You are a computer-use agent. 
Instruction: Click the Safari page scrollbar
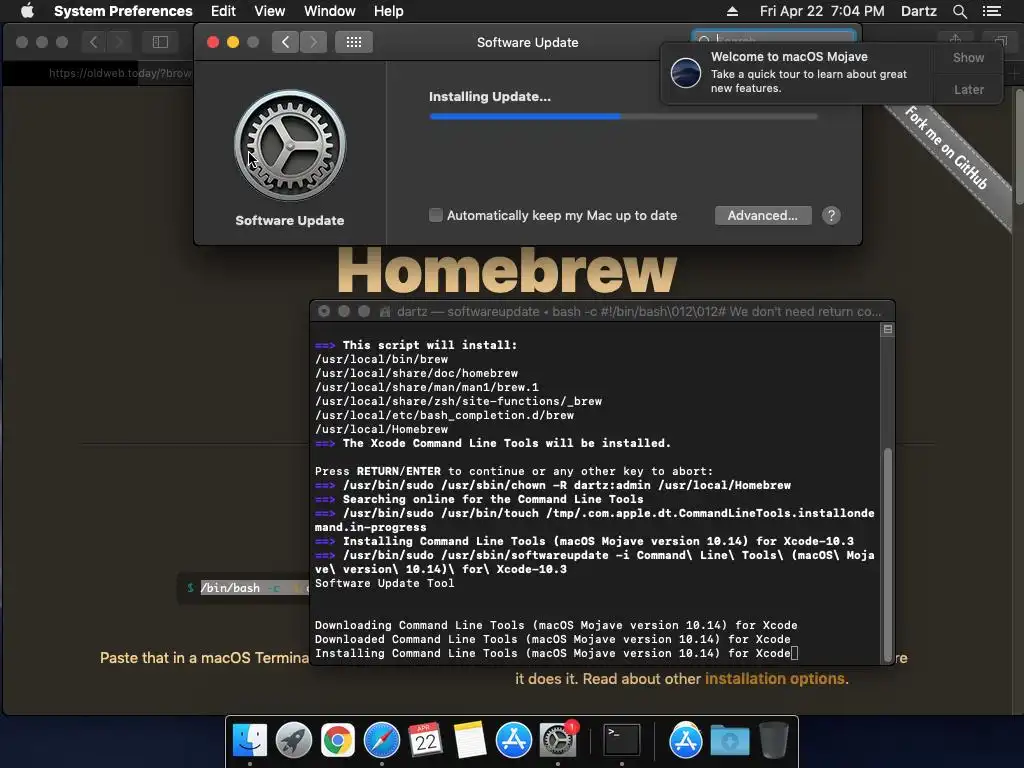click(x=1018, y=150)
